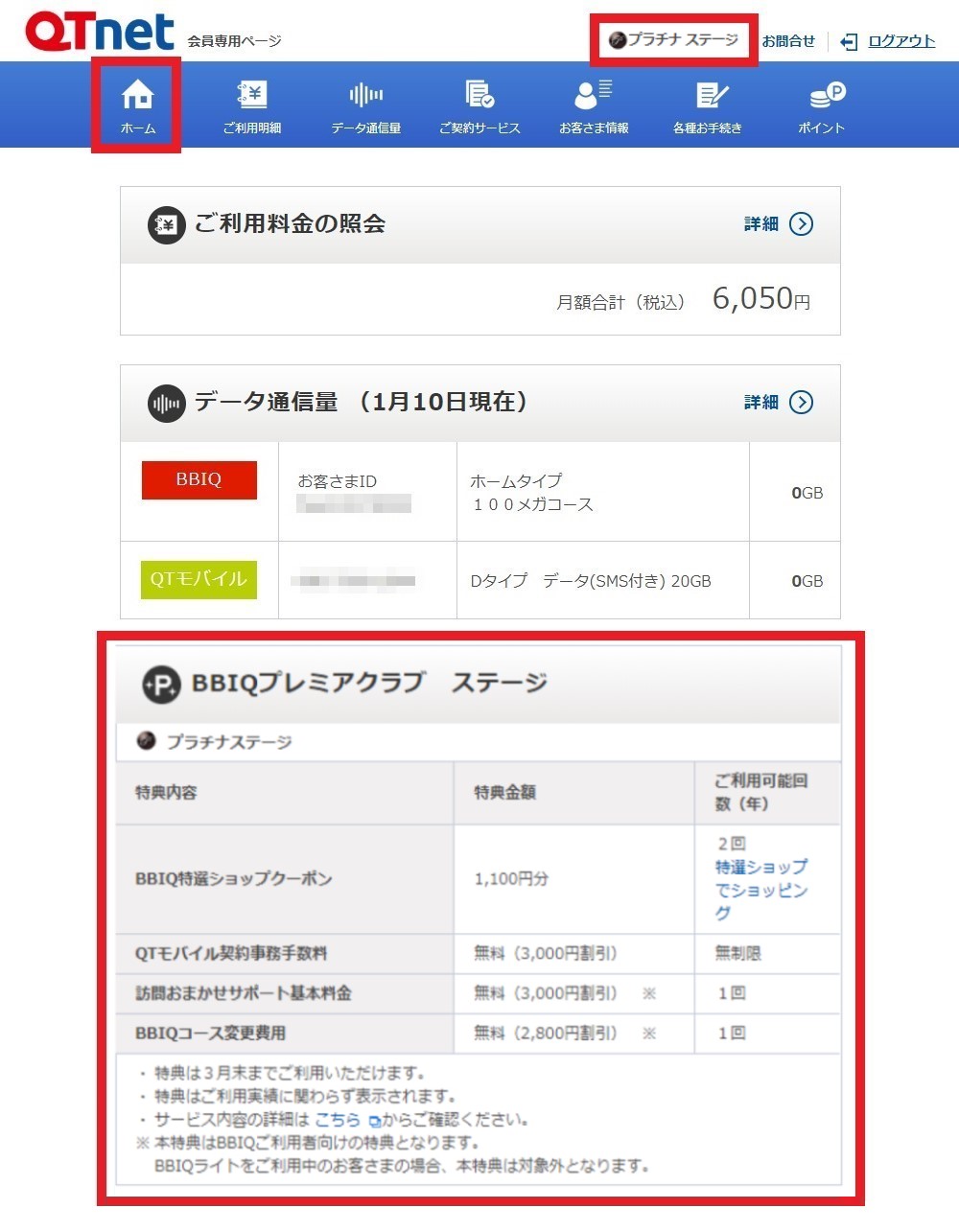
Task: Click the 6,050円 monthly total amount
Action: point(761,299)
